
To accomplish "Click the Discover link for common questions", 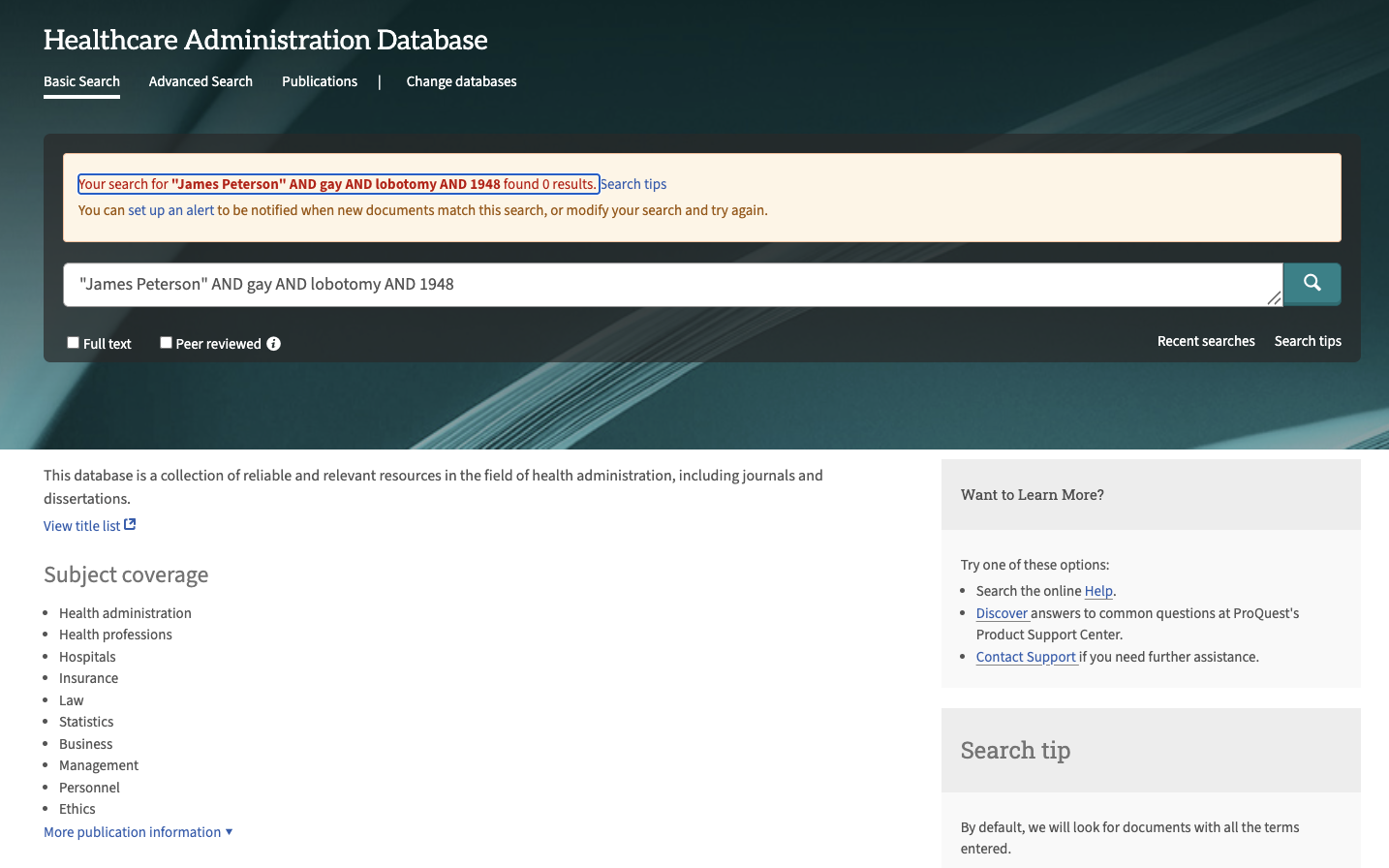I will click(1002, 613).
